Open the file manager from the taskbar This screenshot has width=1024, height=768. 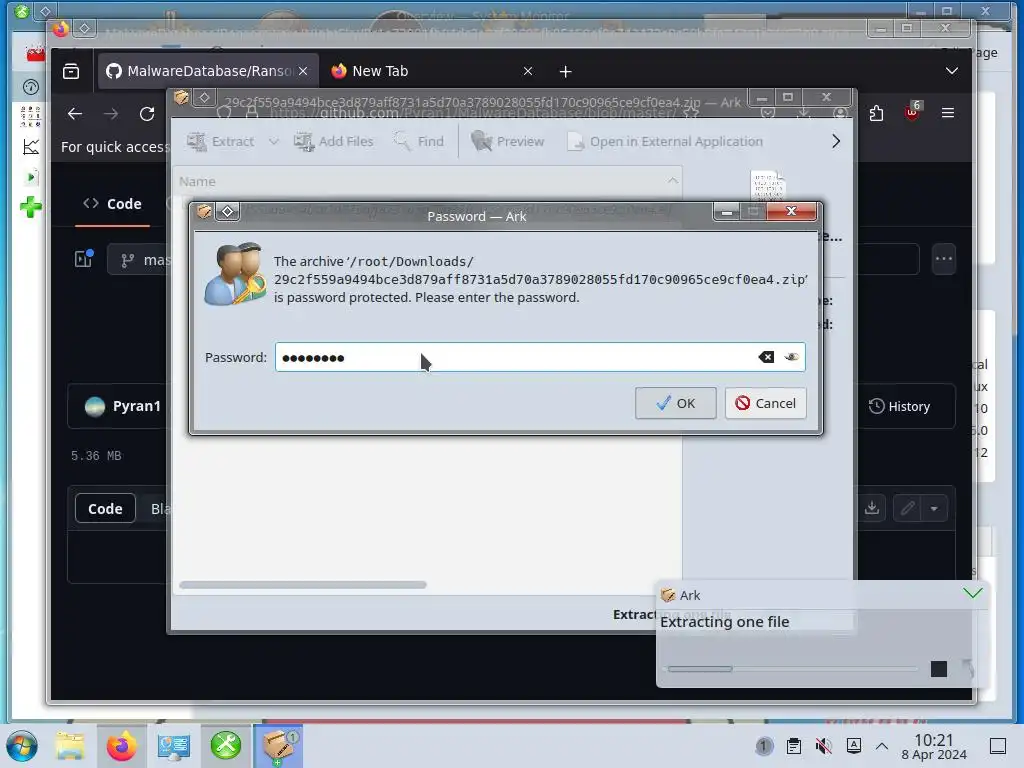(70, 746)
